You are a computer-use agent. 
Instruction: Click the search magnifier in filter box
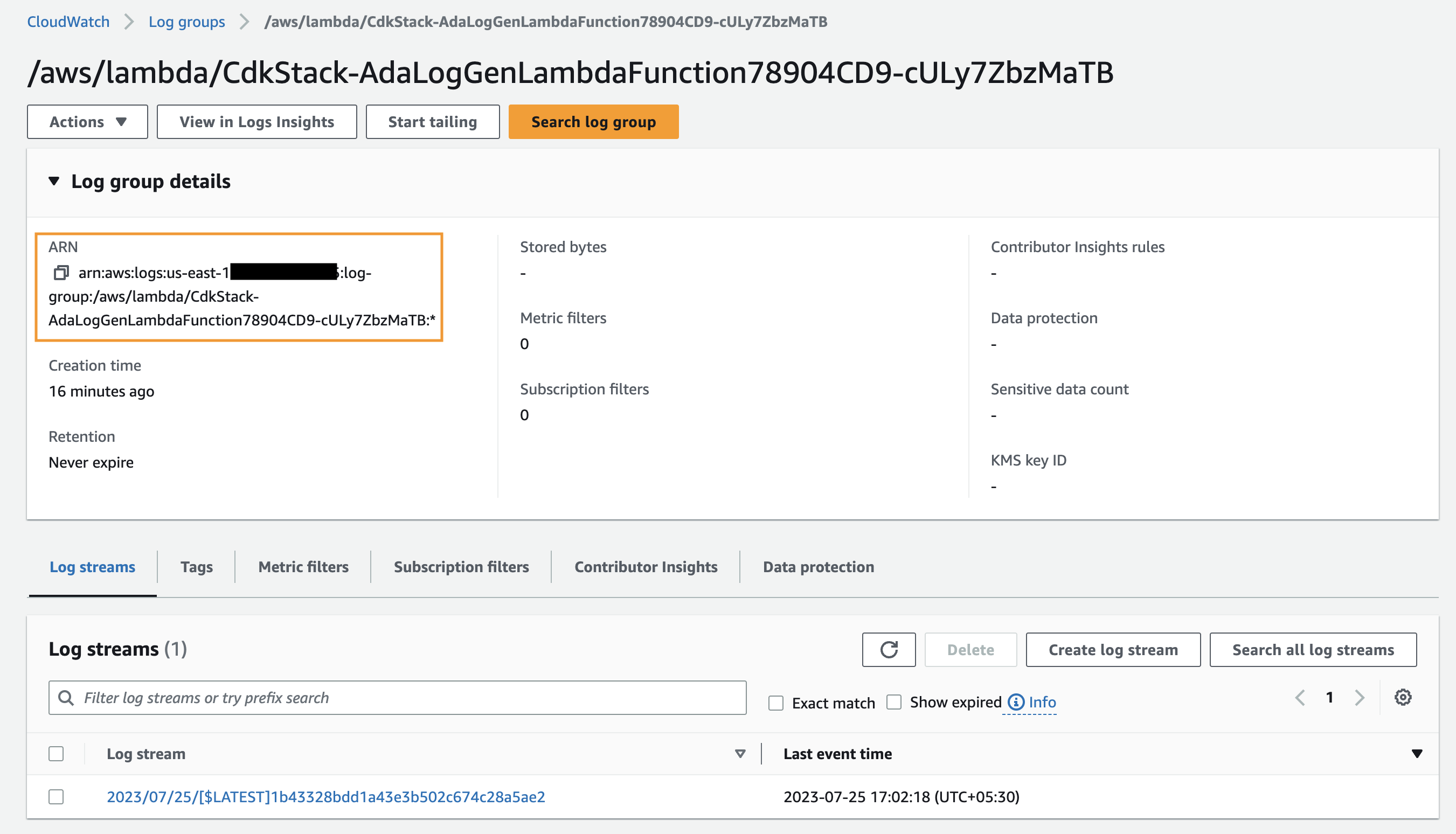[x=66, y=698]
